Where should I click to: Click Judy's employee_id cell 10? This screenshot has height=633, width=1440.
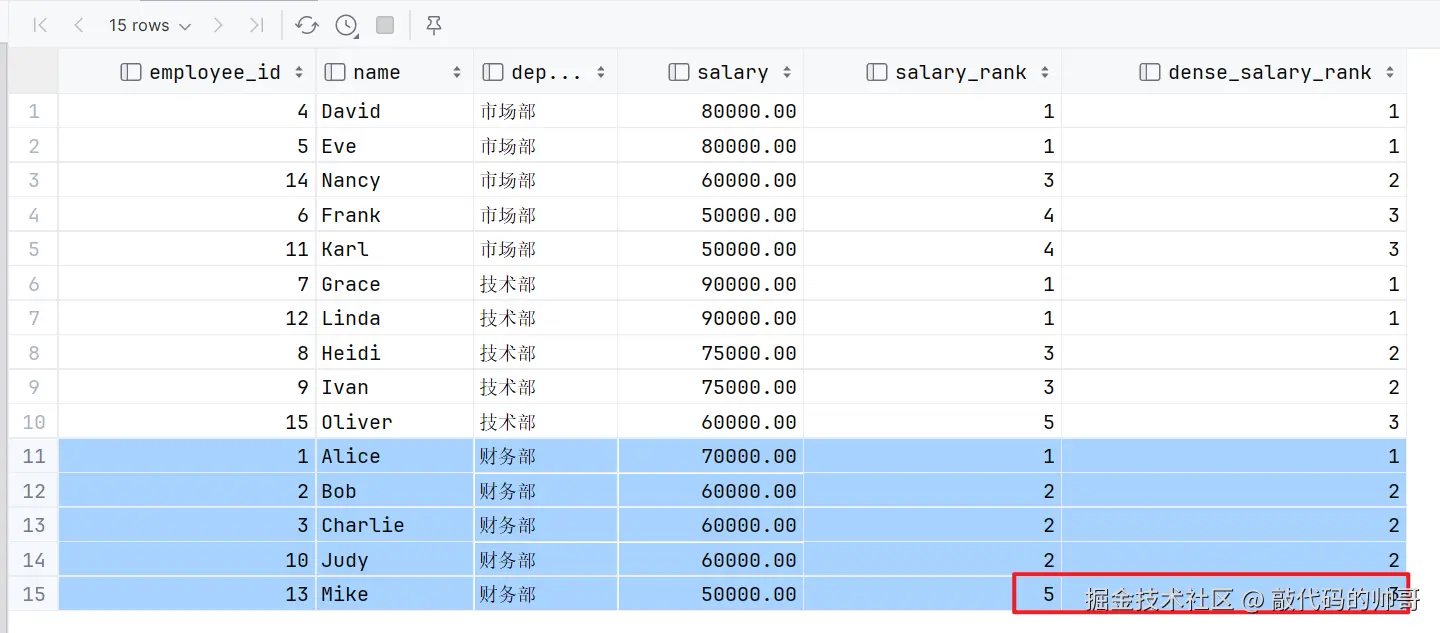coord(187,560)
